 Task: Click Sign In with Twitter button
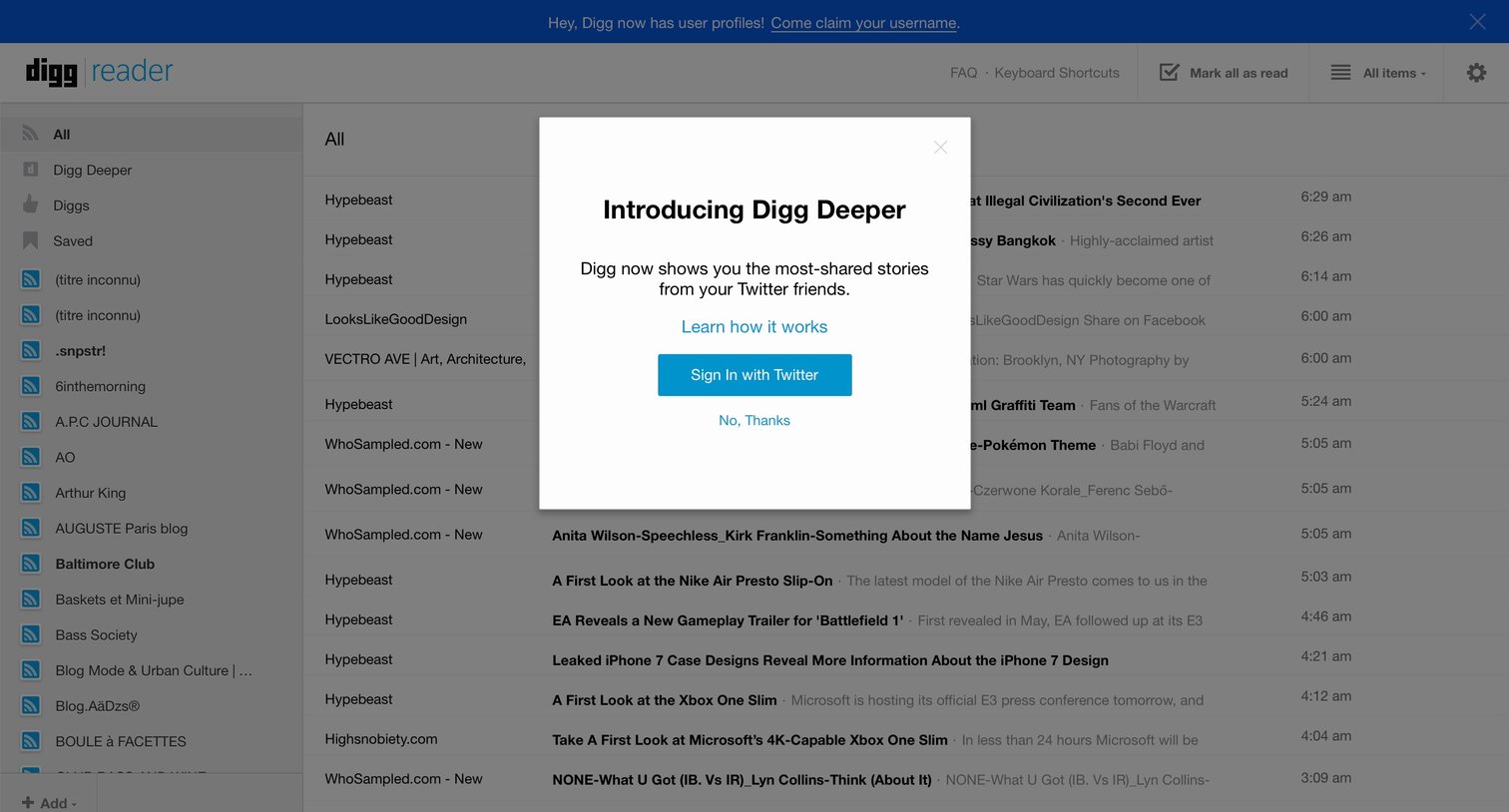(x=754, y=375)
